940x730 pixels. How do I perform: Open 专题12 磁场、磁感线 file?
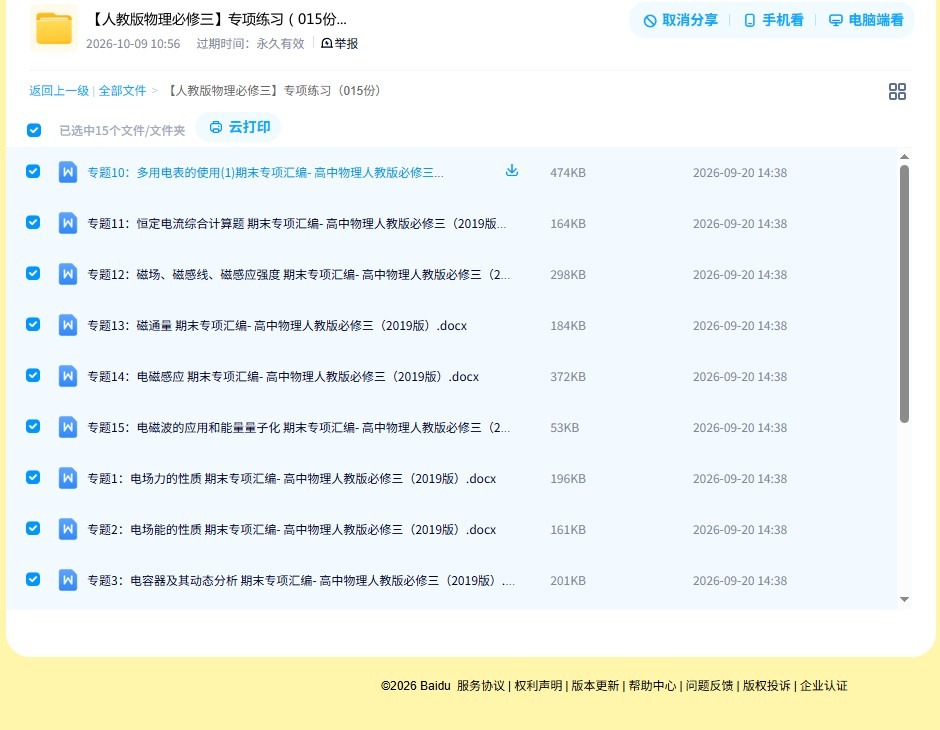299,274
